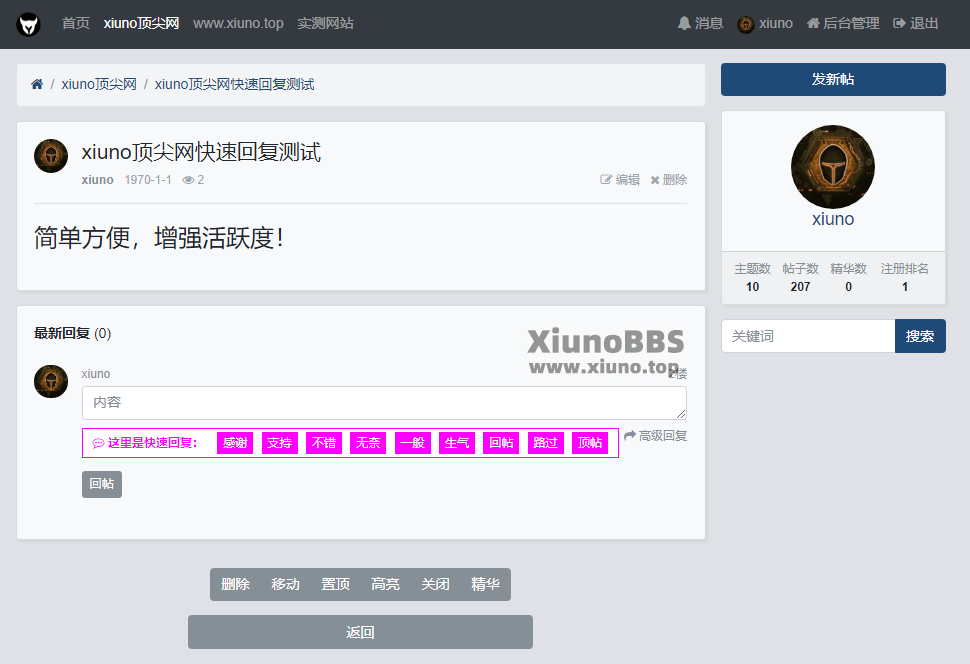Click the xiuno name above the reply box
The image size is (970, 664).
pos(96,374)
